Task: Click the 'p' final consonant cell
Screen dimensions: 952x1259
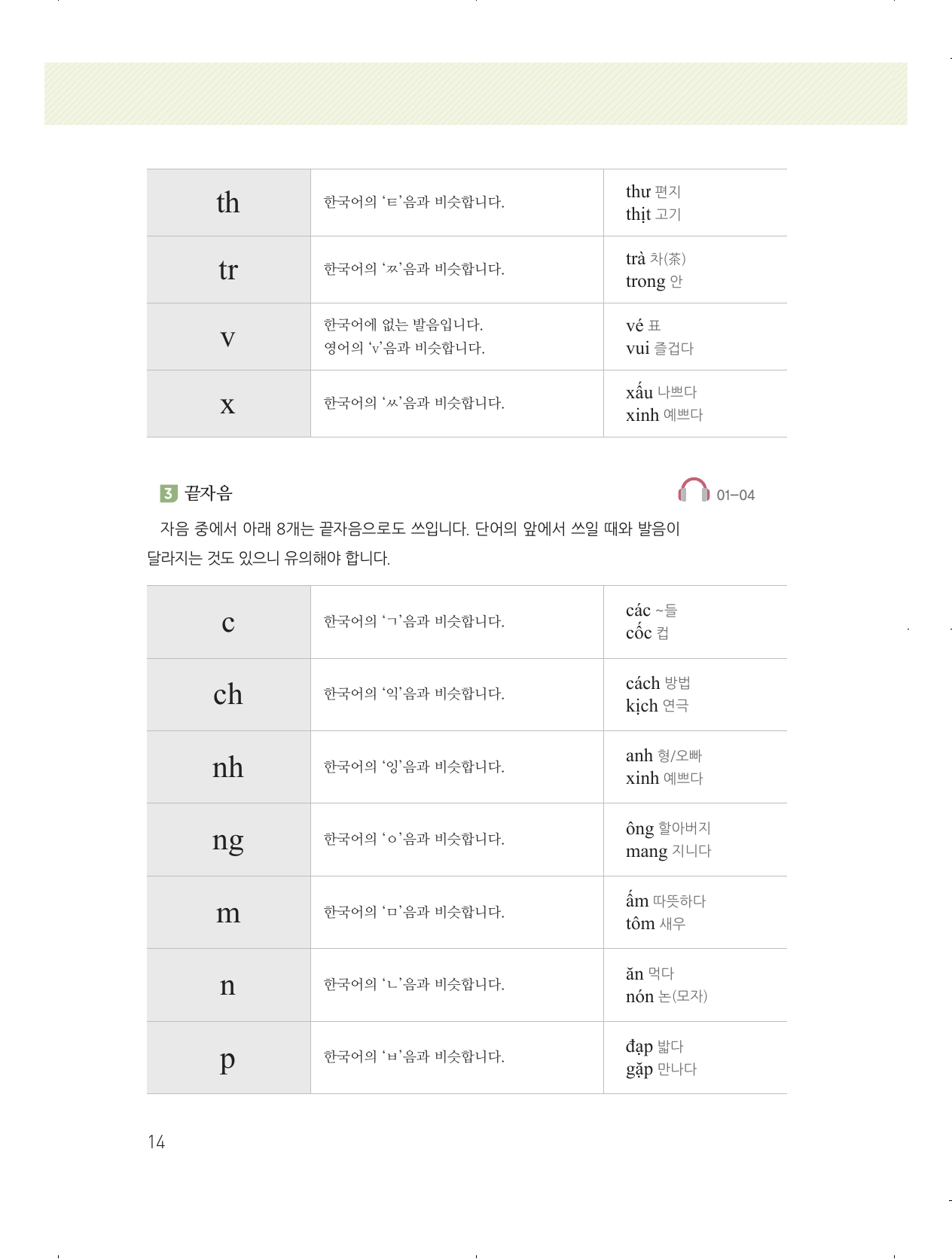Action: (228, 1058)
